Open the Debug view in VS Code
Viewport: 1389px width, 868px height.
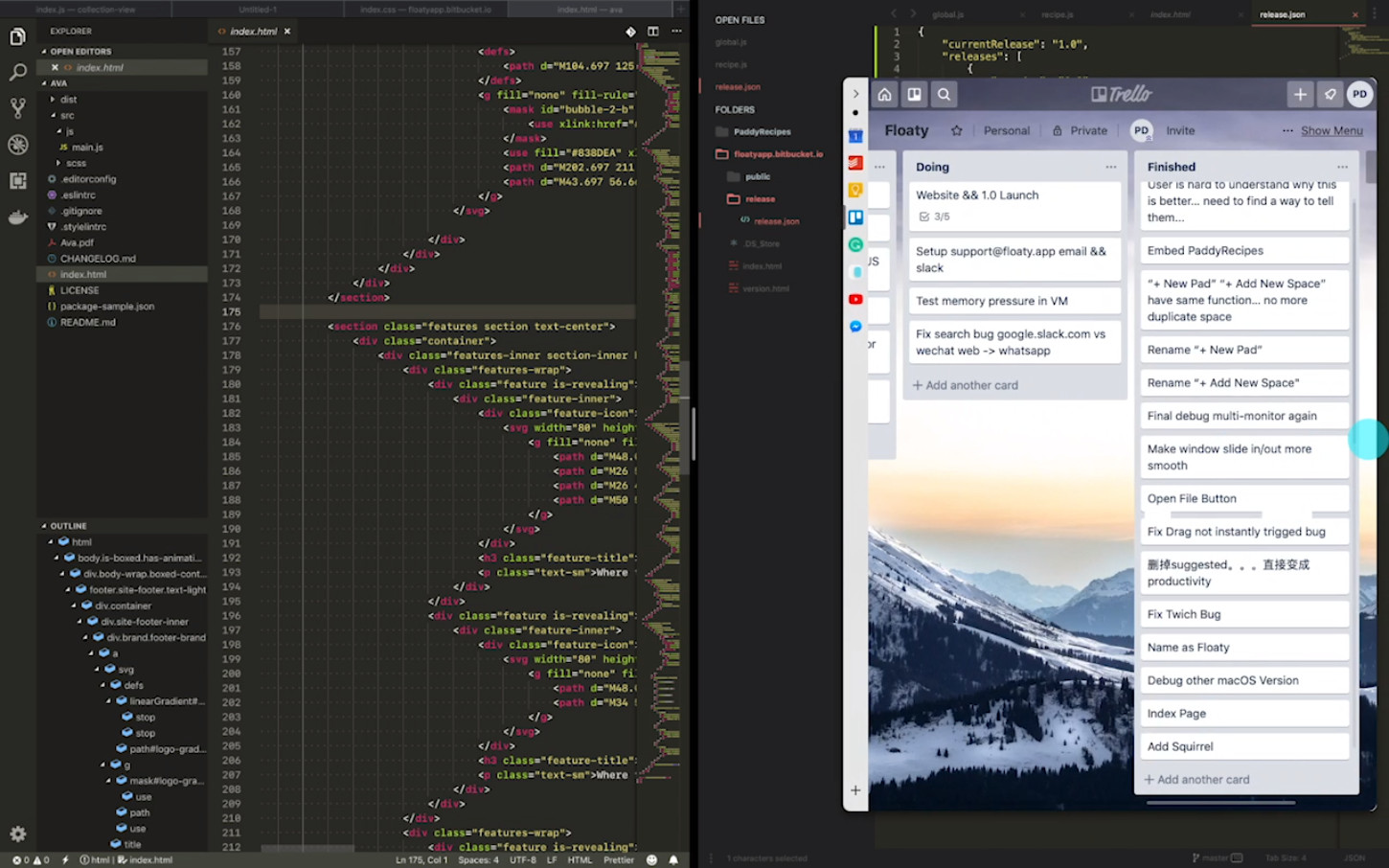point(17,145)
